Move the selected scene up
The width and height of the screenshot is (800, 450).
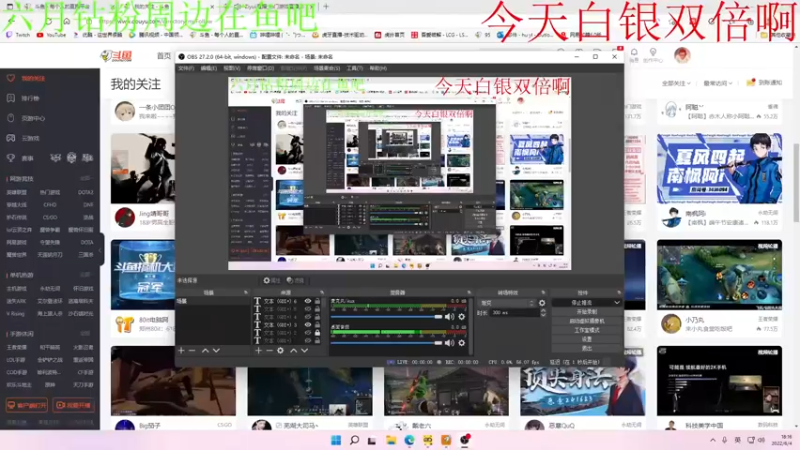pos(205,351)
